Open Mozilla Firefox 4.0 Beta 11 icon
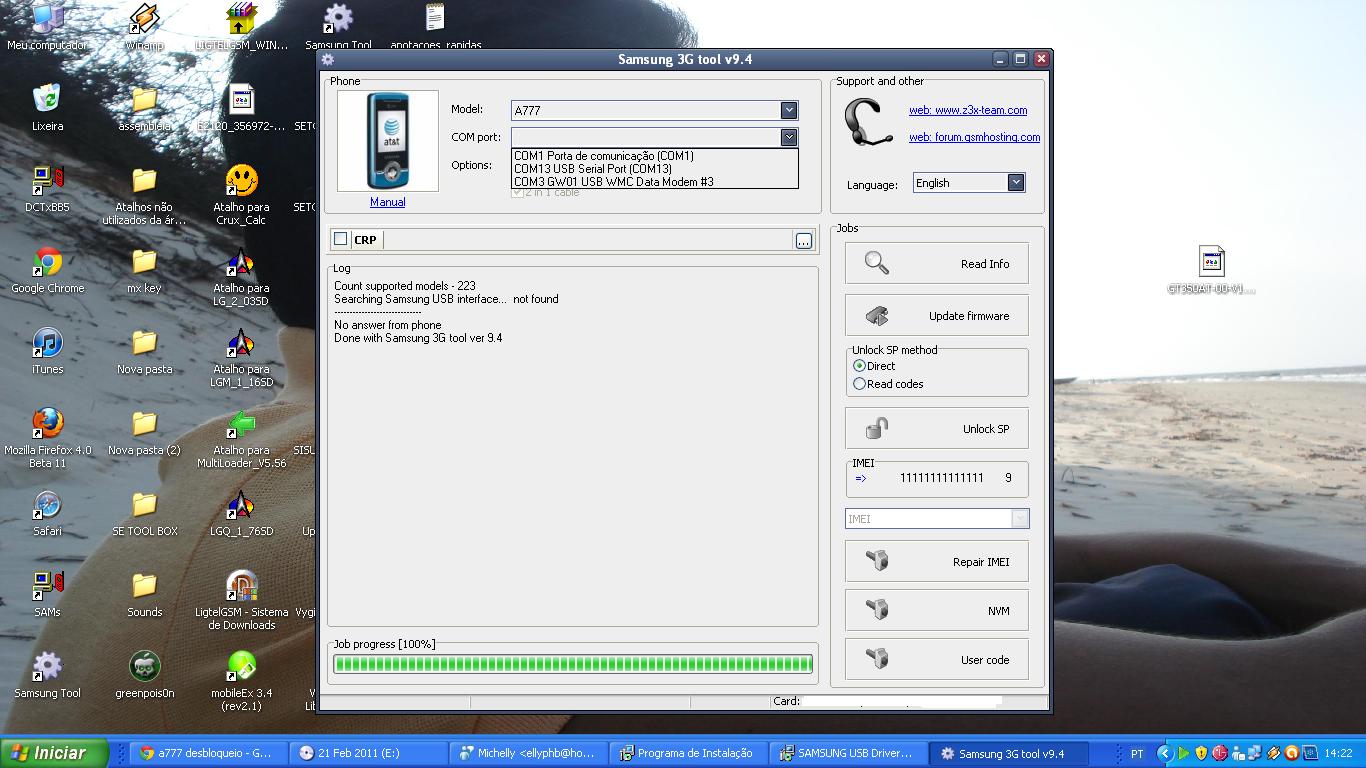Image resolution: width=1366 pixels, height=768 pixels. pos(47,437)
